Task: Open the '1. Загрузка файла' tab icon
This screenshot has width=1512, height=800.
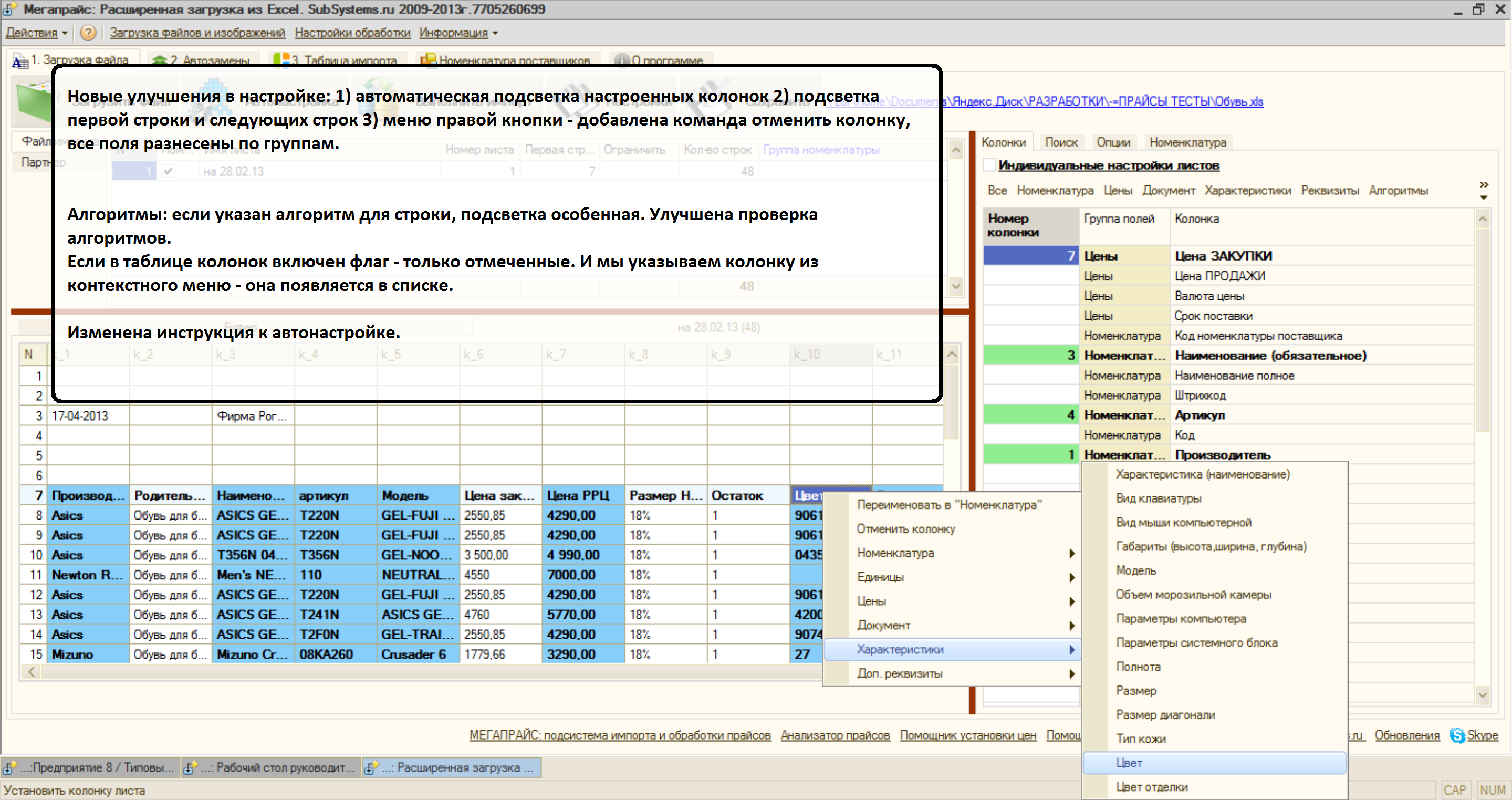Action: (20, 60)
